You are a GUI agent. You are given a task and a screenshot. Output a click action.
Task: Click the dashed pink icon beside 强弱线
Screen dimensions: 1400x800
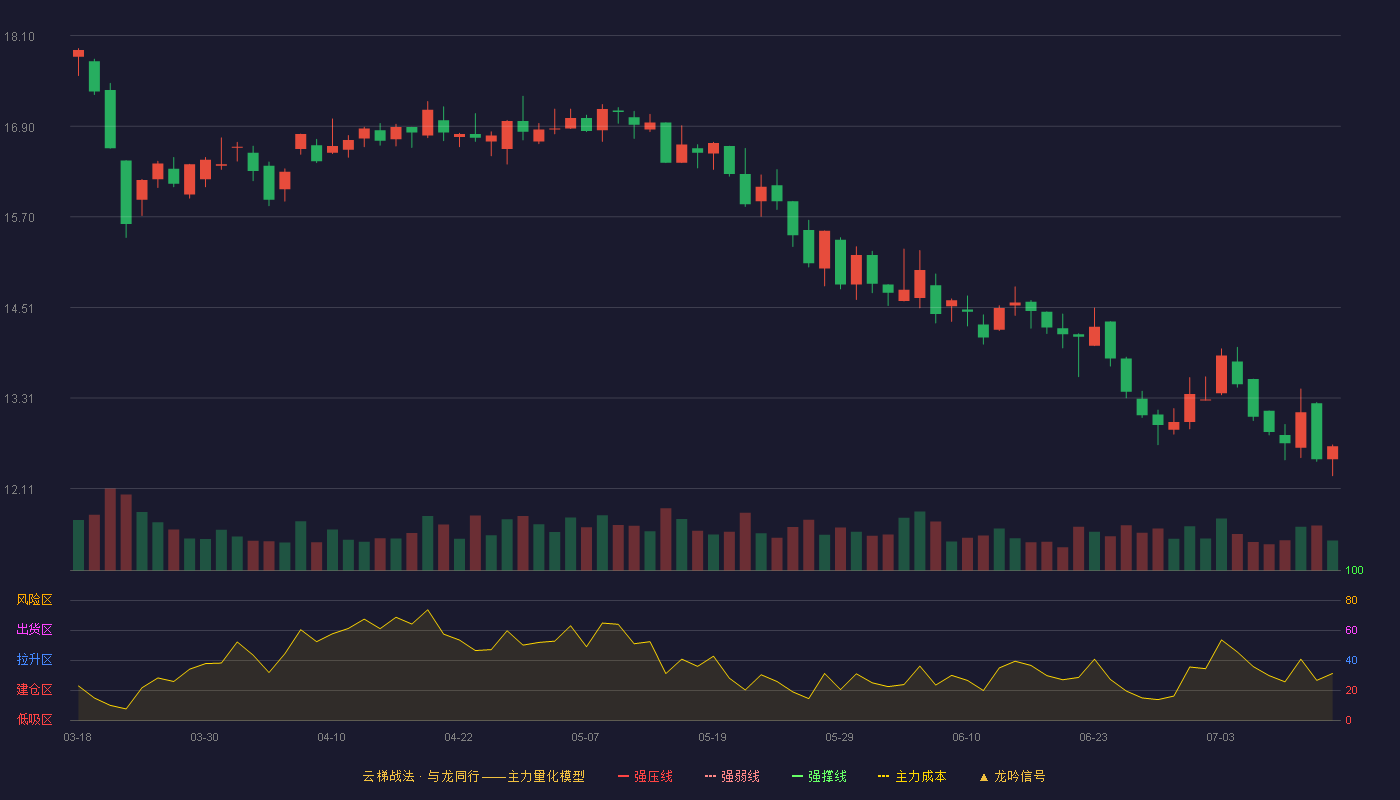[x=710, y=777]
